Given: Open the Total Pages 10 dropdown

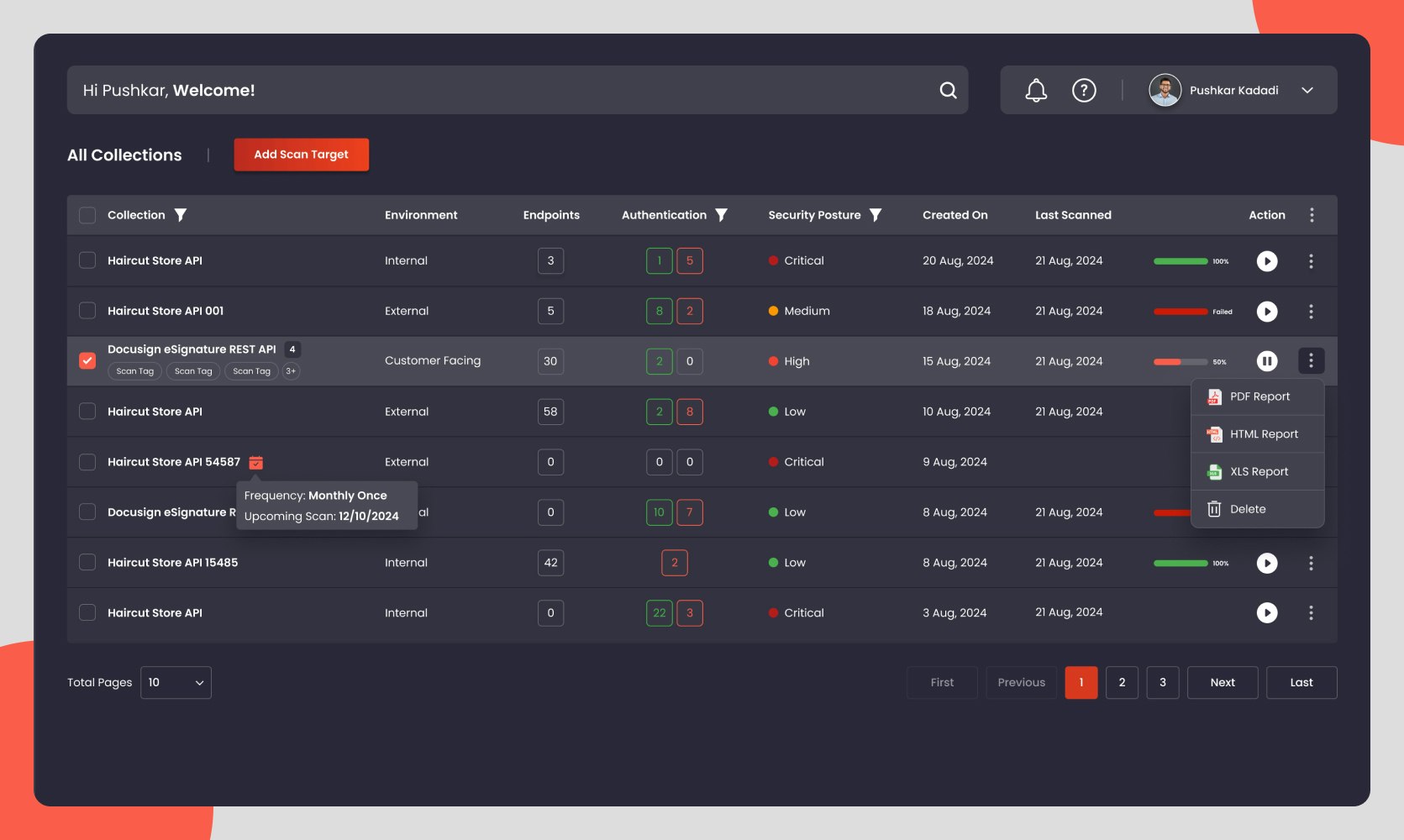Looking at the screenshot, I should pyautogui.click(x=176, y=682).
